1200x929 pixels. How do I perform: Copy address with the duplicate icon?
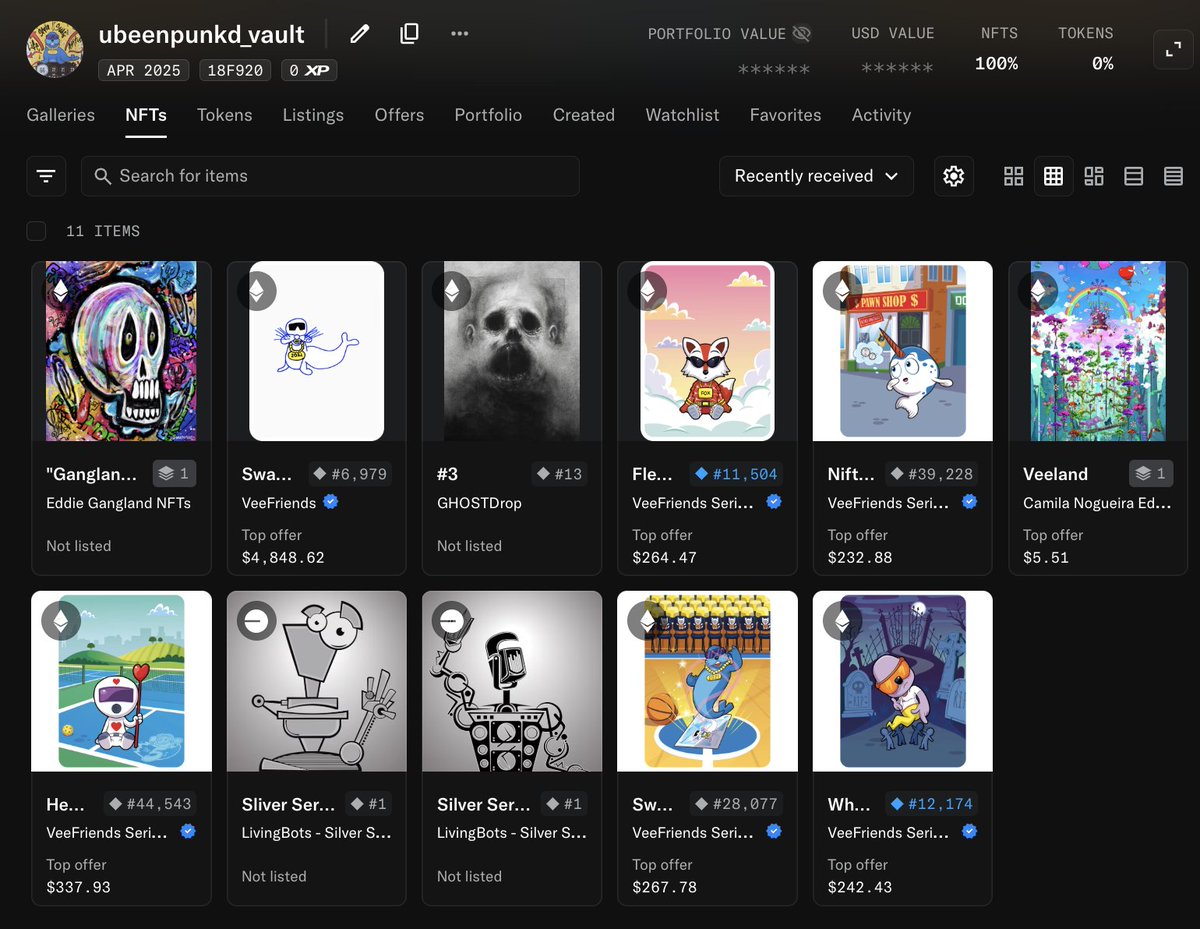(x=409, y=34)
